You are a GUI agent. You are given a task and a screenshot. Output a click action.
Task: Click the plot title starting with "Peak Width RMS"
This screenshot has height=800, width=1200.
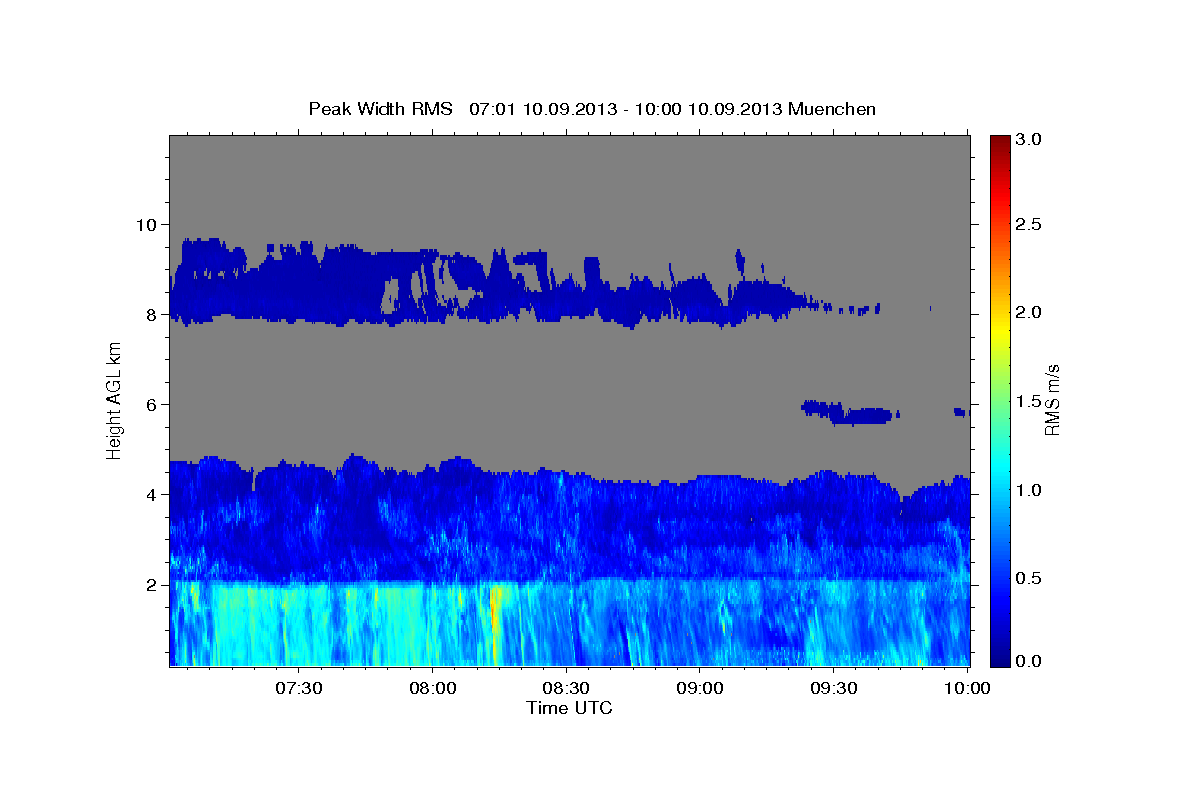point(592,108)
